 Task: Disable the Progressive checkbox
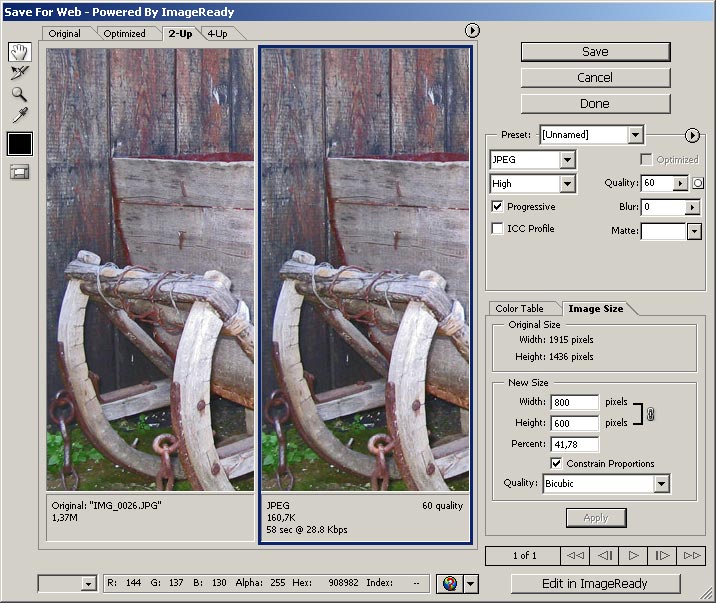[x=497, y=207]
